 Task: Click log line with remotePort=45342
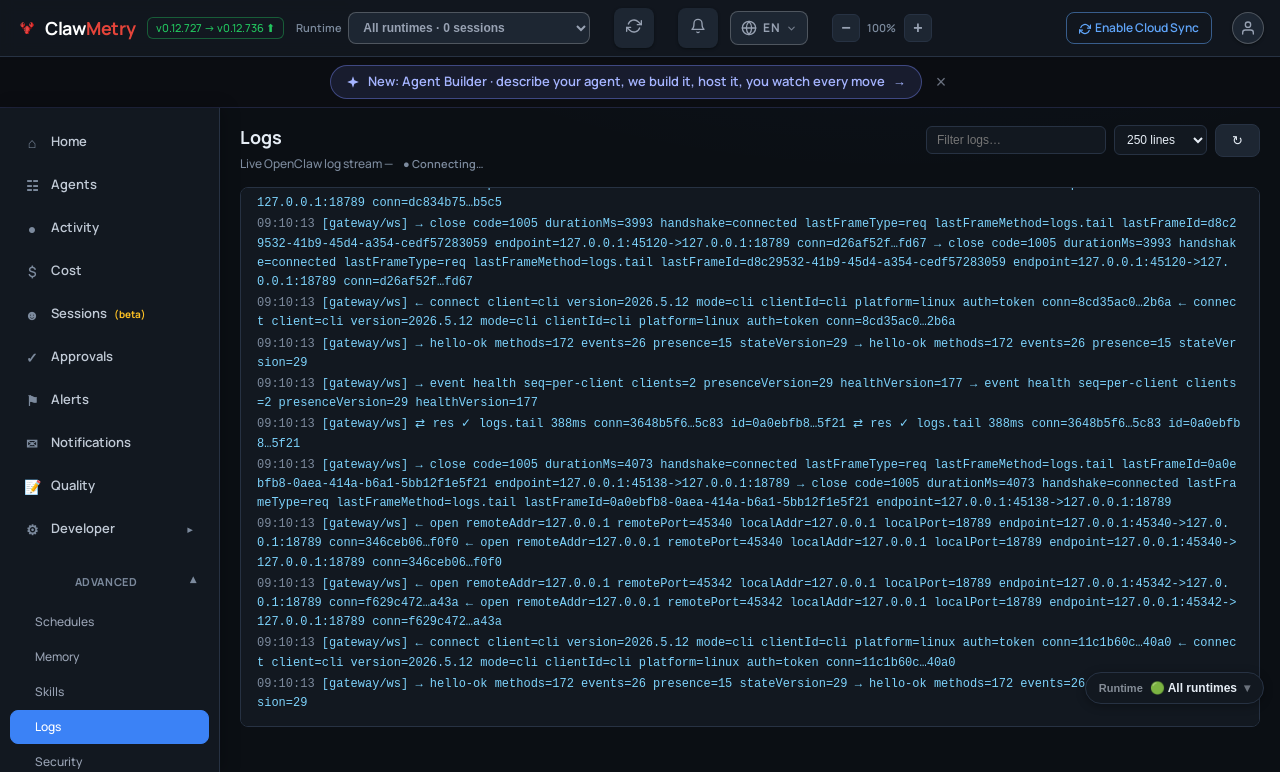748,603
